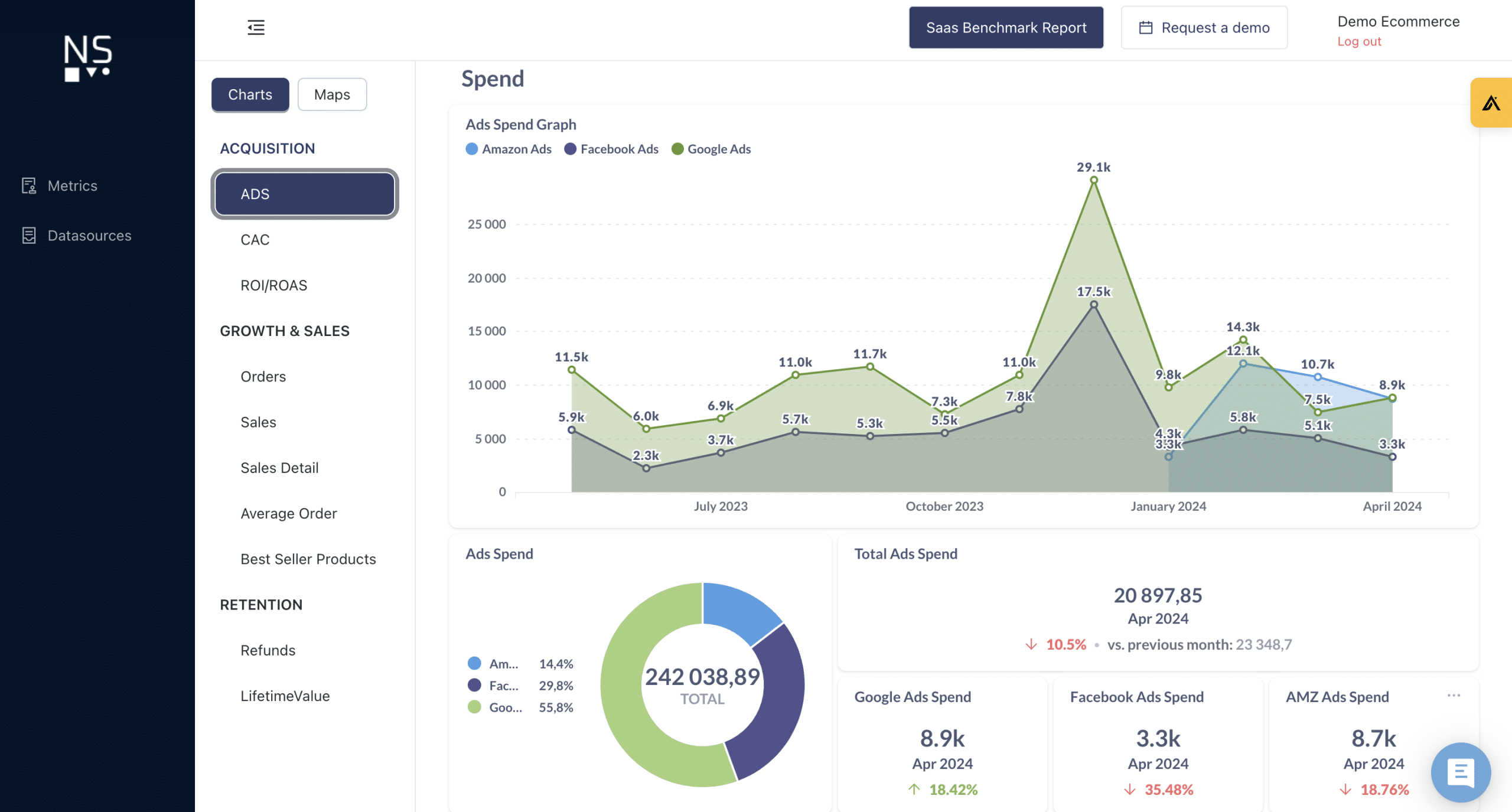
Task: Click the Log out link
Action: pos(1359,41)
